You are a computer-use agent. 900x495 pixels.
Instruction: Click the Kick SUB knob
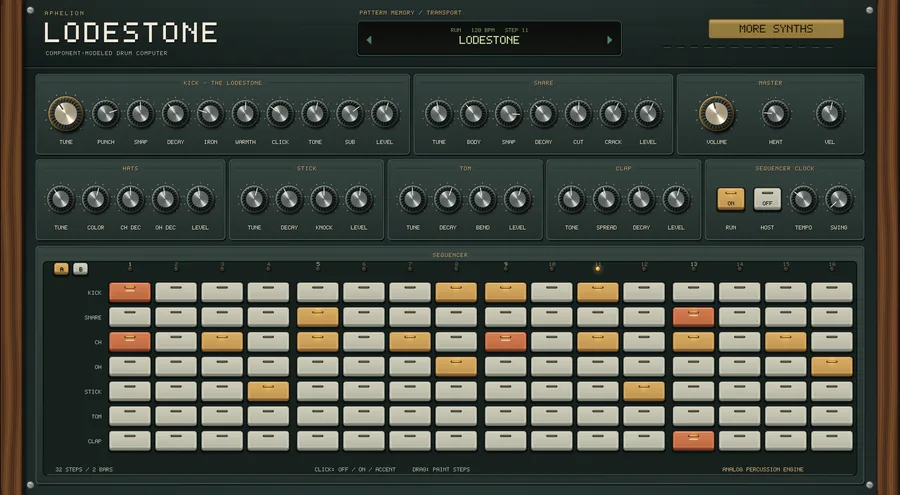(350, 114)
